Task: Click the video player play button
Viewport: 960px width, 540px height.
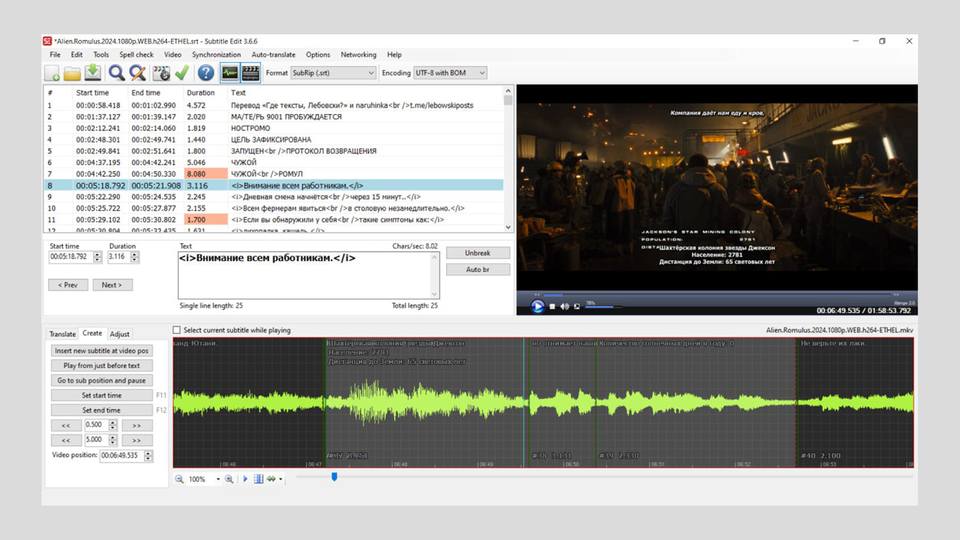Action: point(538,306)
